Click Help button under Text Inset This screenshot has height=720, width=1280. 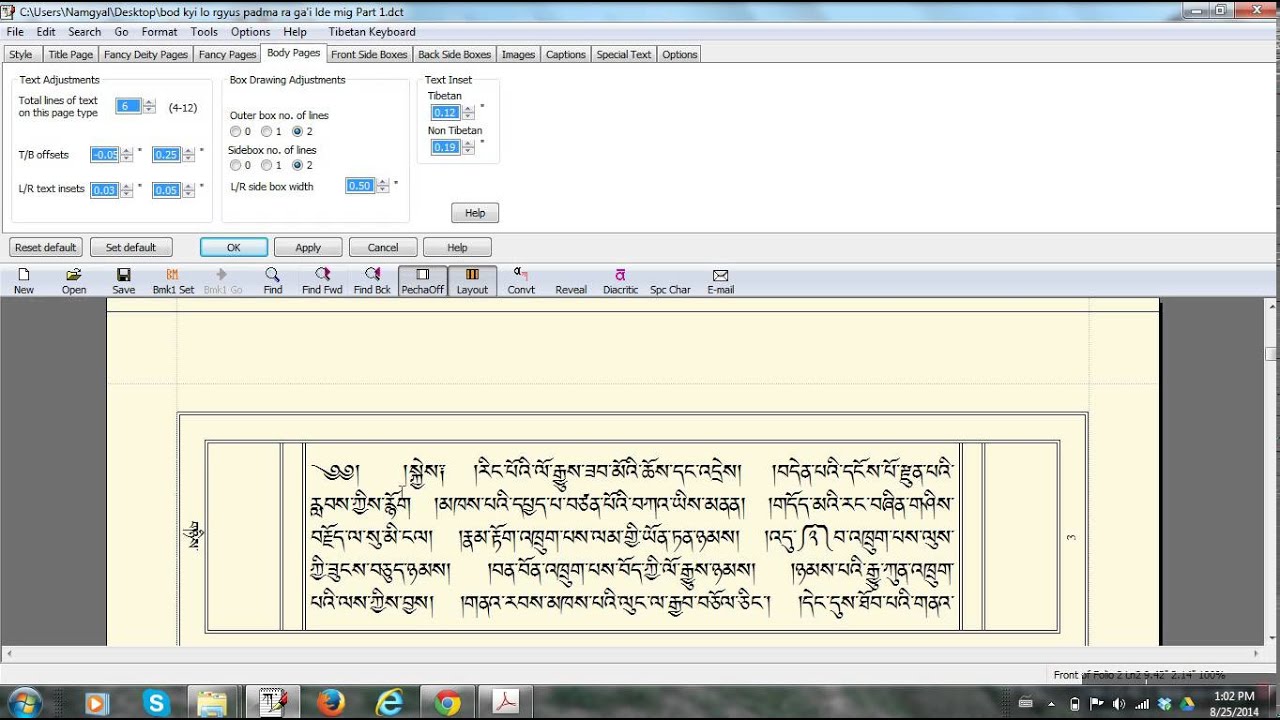[x=475, y=213]
